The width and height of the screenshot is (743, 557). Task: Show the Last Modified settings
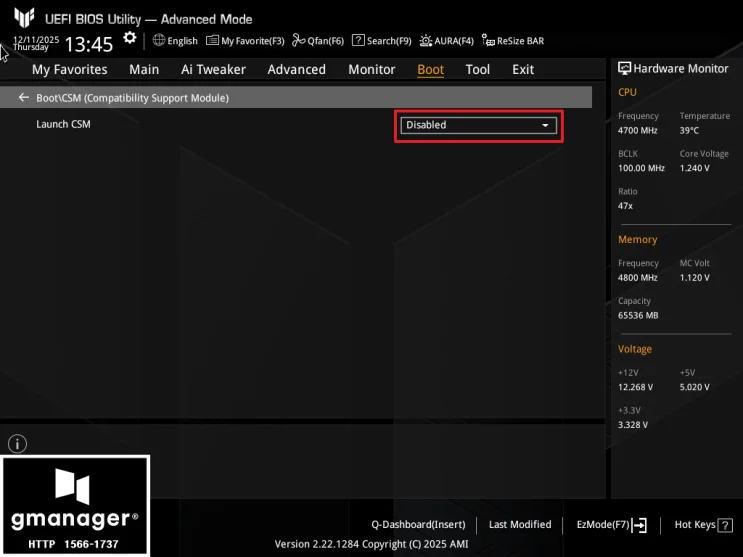(520, 525)
